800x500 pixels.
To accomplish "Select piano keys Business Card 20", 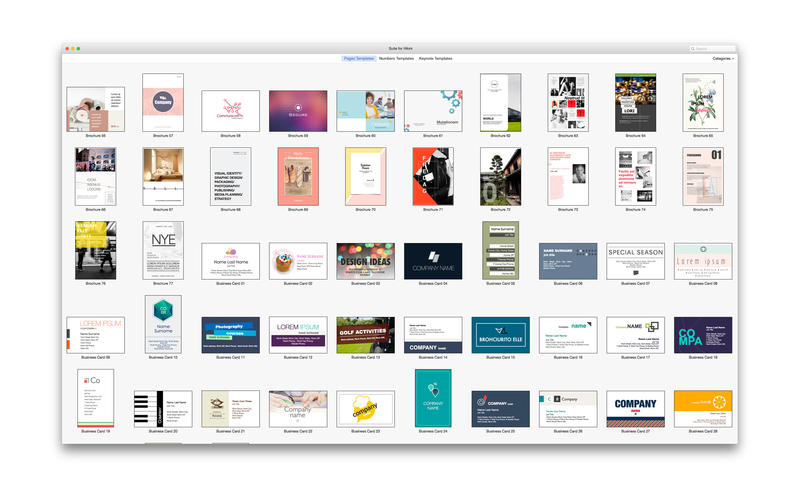I will point(163,409).
